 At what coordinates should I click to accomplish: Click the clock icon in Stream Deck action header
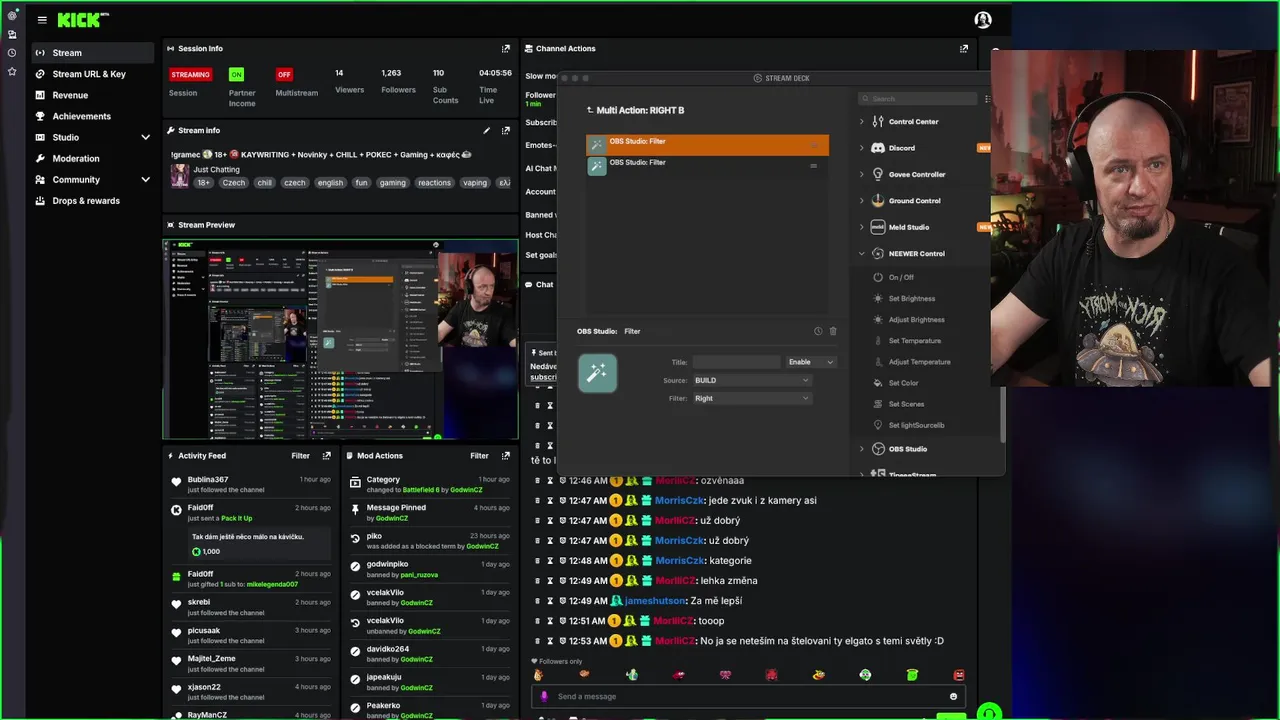click(818, 331)
